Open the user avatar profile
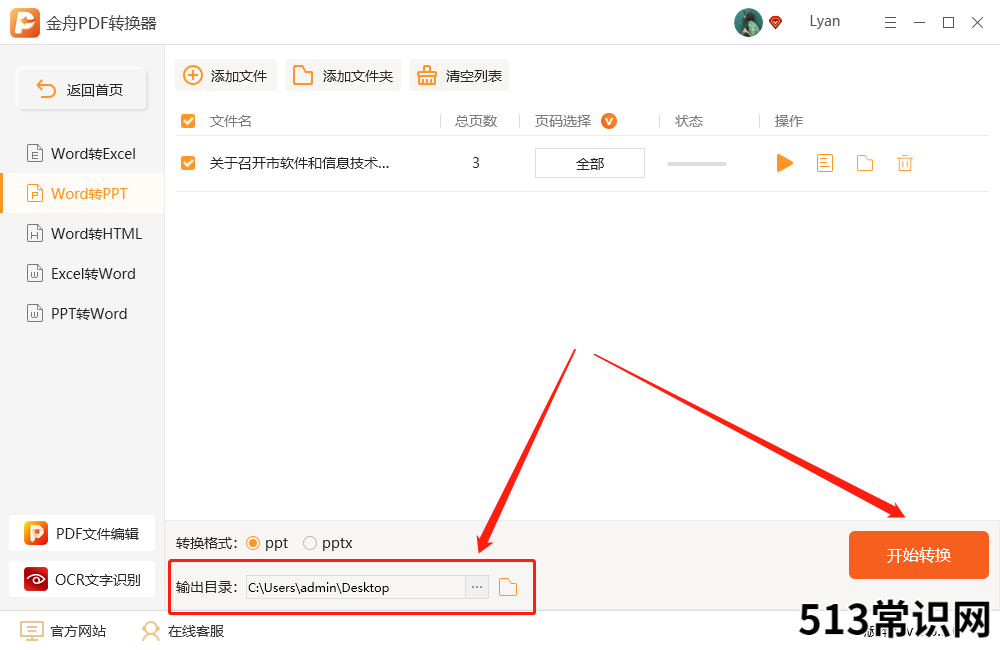This screenshot has width=1000, height=650. pos(748,22)
